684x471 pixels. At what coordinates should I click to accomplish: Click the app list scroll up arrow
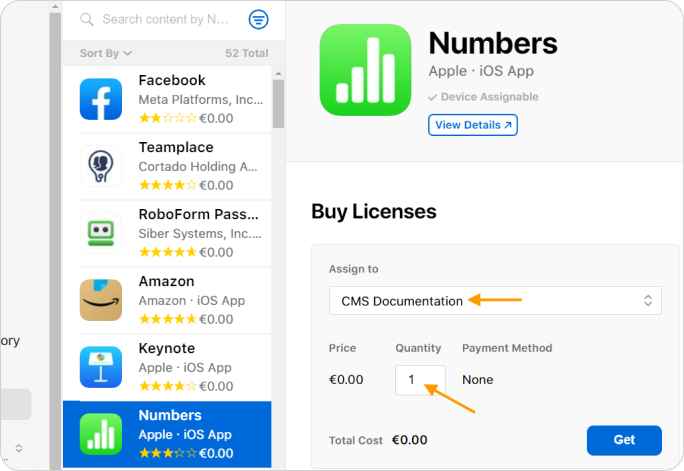tap(278, 73)
